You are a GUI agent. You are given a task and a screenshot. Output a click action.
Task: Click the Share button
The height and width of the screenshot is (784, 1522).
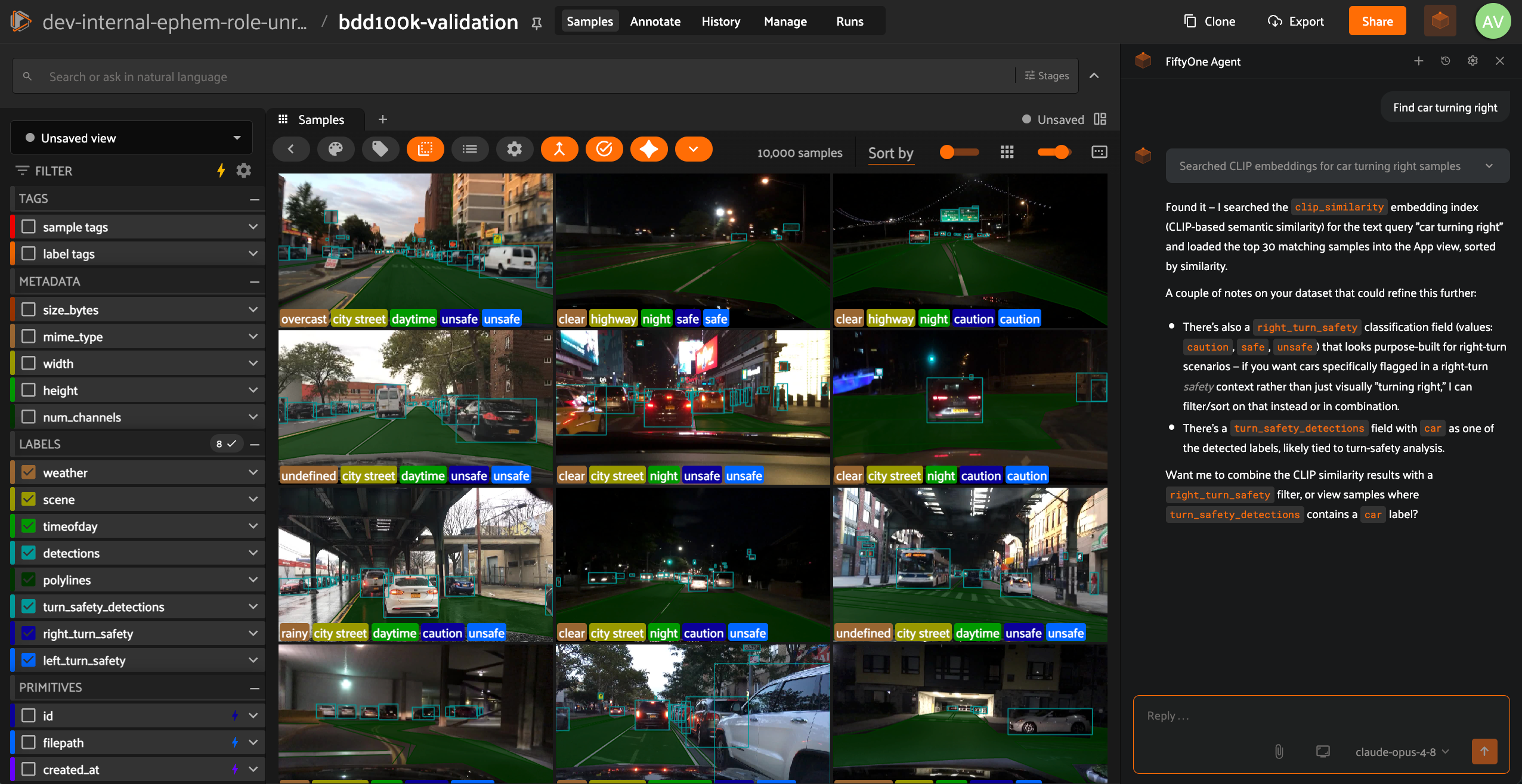coord(1378,21)
